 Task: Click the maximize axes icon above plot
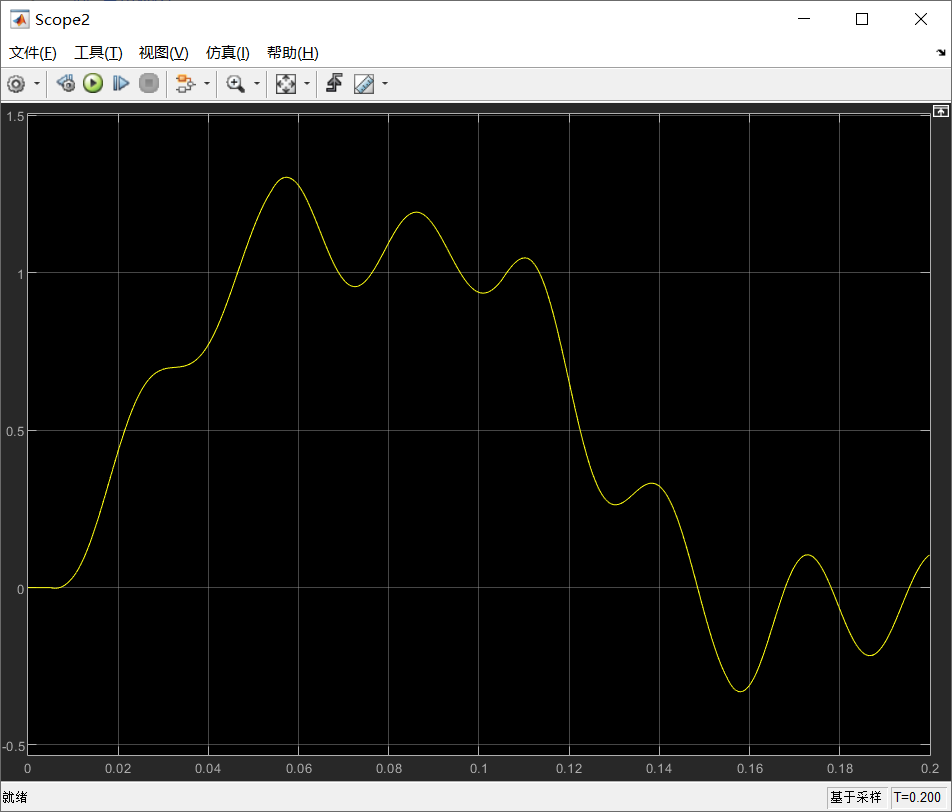[940, 111]
